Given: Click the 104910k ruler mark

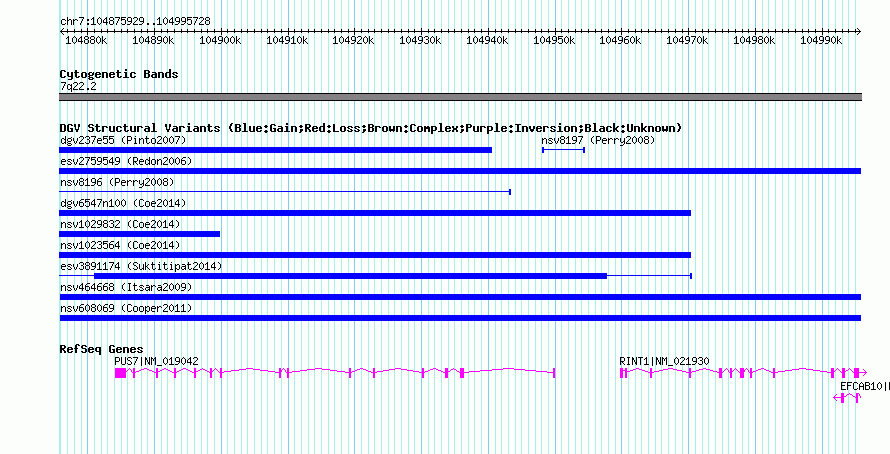Looking at the screenshot, I should point(287,40).
